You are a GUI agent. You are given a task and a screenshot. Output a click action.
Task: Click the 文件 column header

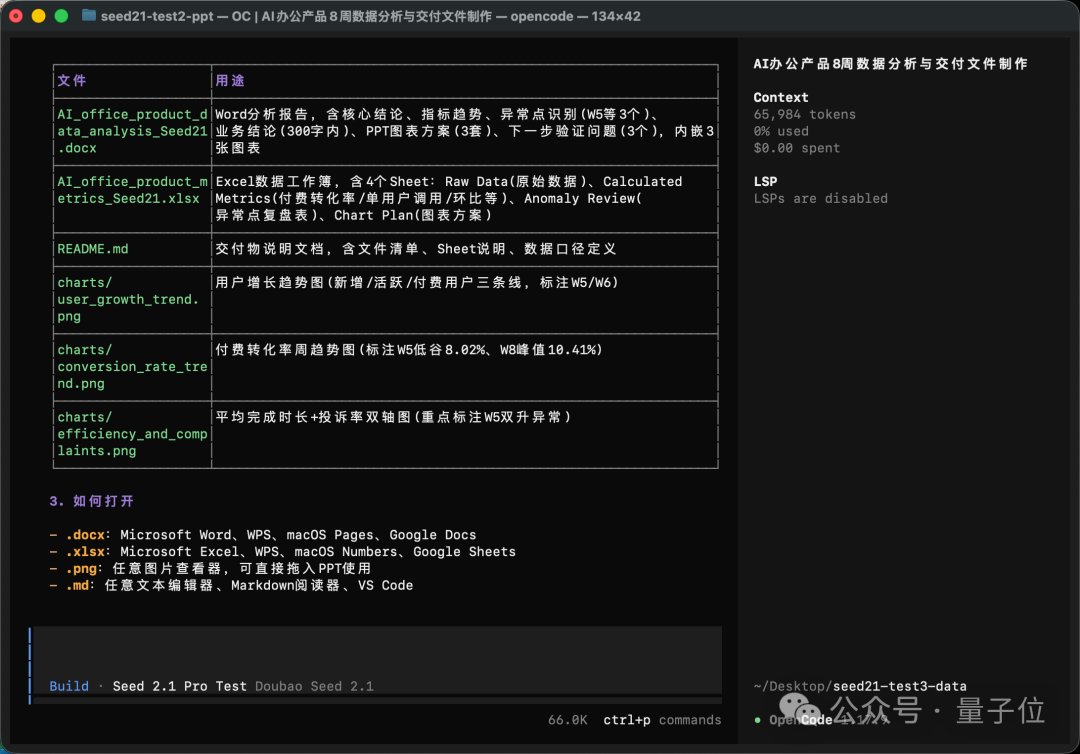[x=72, y=81]
